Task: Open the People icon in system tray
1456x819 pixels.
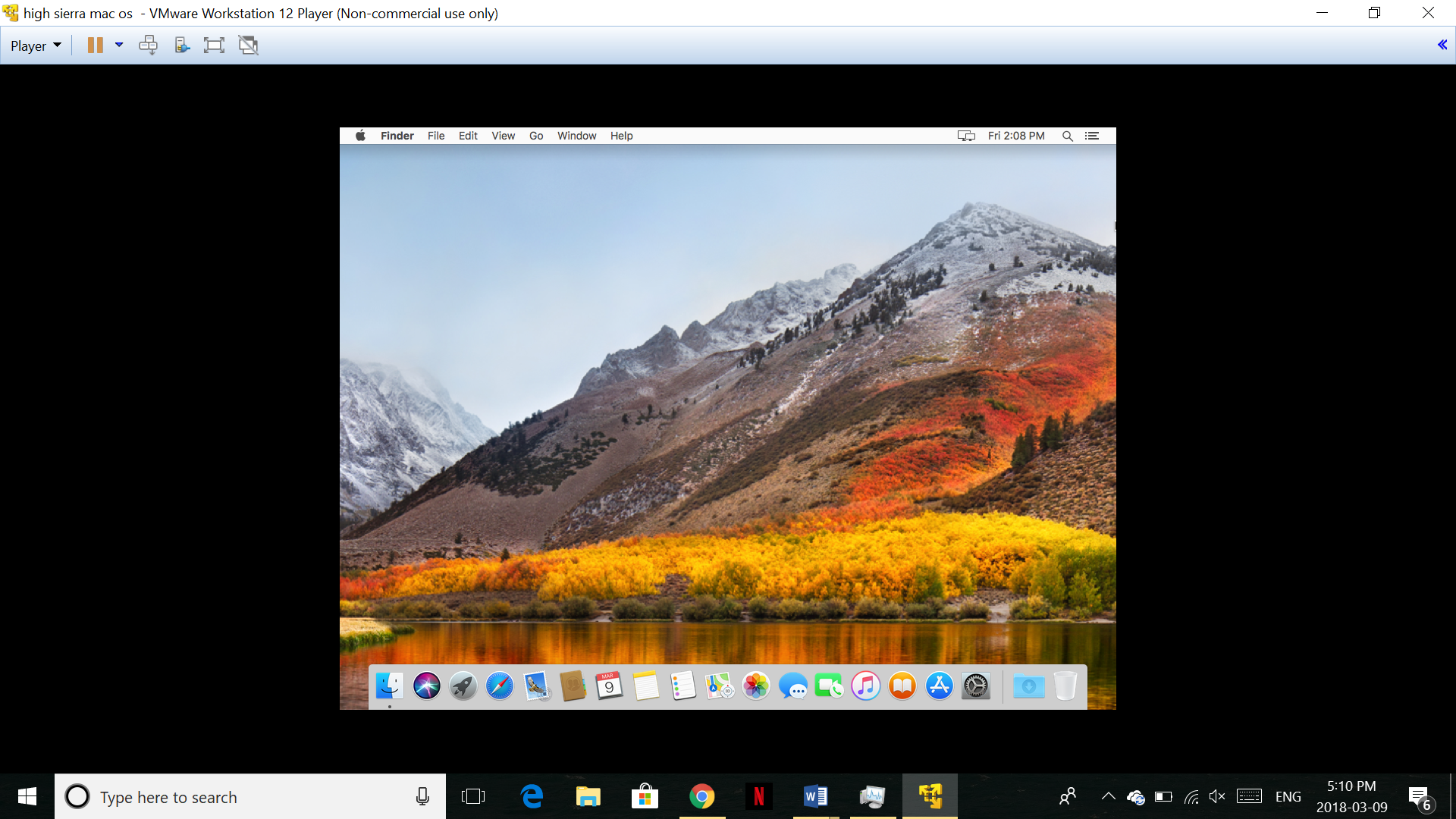Action: click(x=1068, y=796)
